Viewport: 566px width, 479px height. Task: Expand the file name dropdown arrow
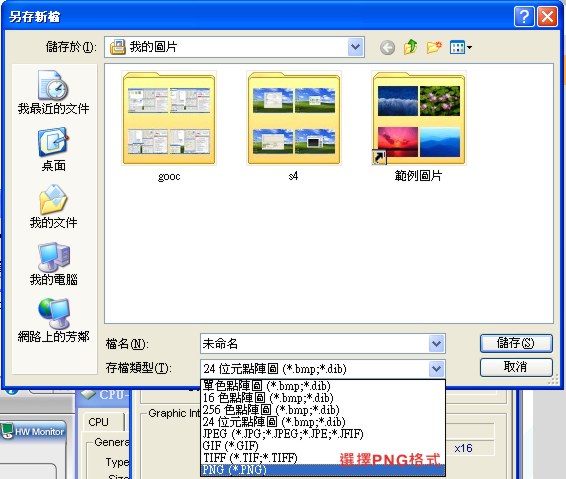(x=436, y=344)
